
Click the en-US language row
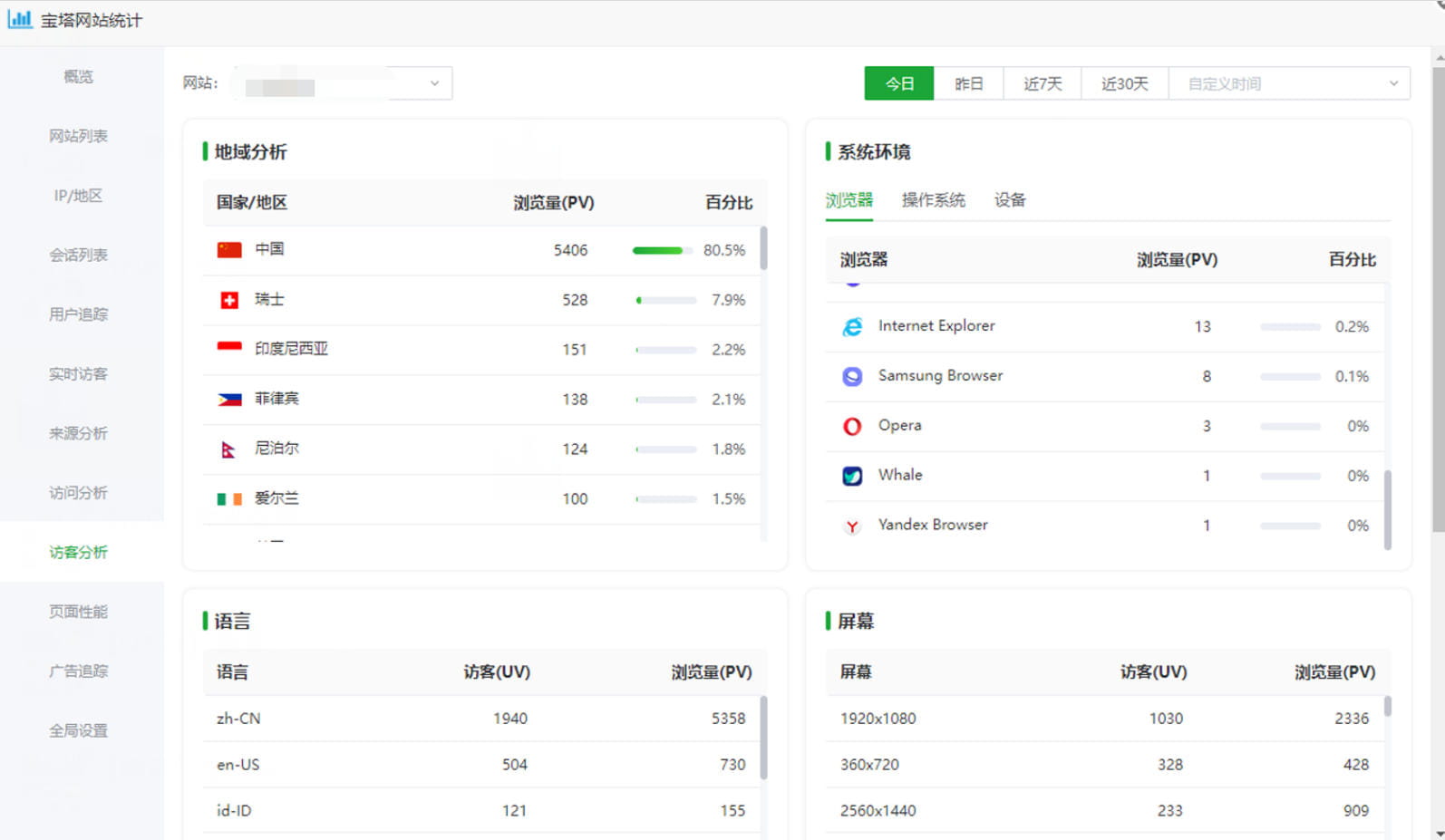pos(481,765)
